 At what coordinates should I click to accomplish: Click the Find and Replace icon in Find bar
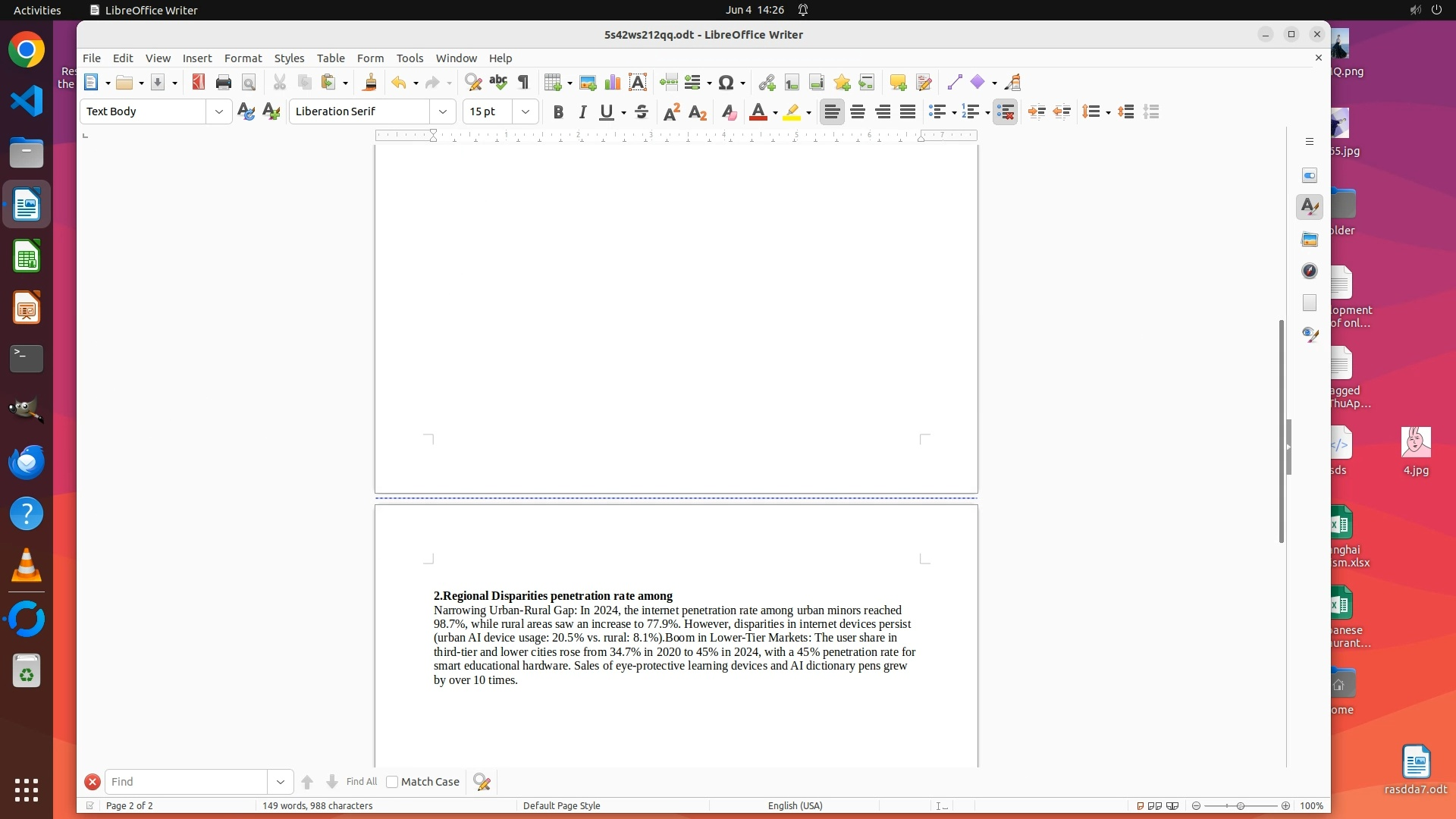[x=482, y=782]
